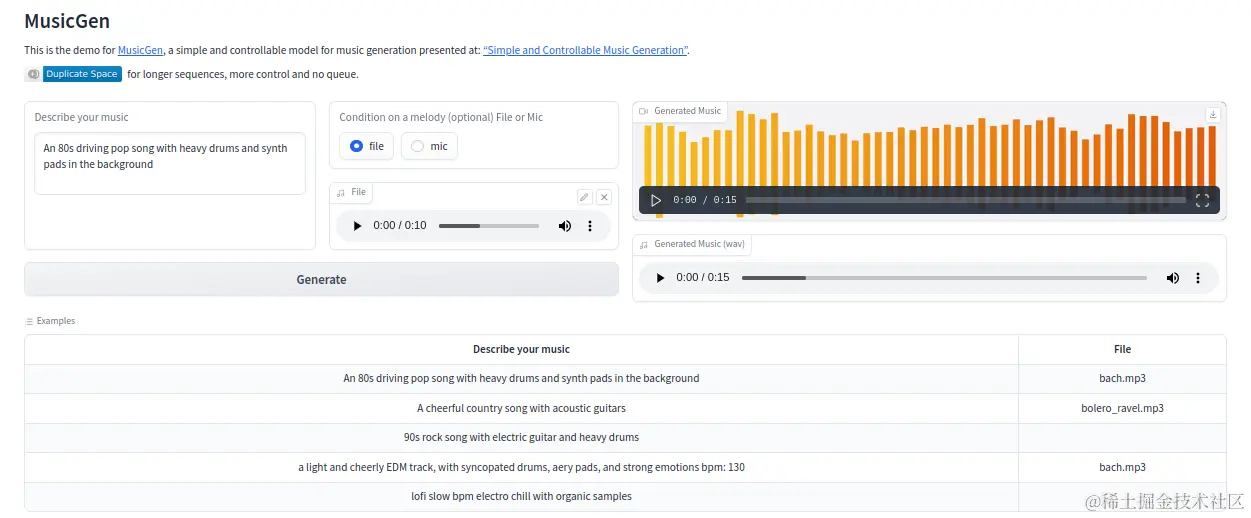Image resolution: width=1251 pixels, height=518 pixels.
Task: Mute the Generated Music wav player
Action: (x=1172, y=278)
